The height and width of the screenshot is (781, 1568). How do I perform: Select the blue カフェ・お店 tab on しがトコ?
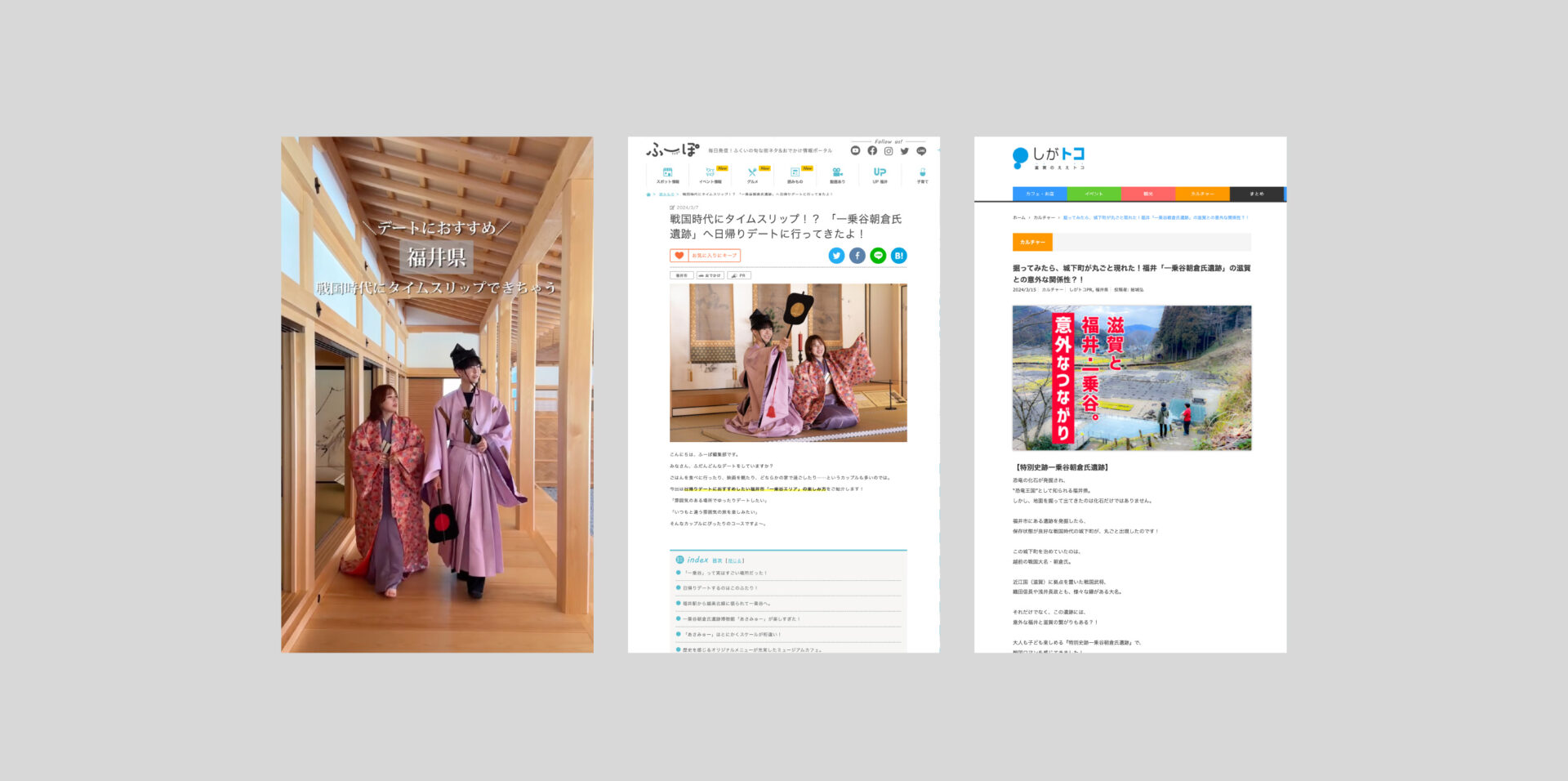pyautogui.click(x=1040, y=194)
